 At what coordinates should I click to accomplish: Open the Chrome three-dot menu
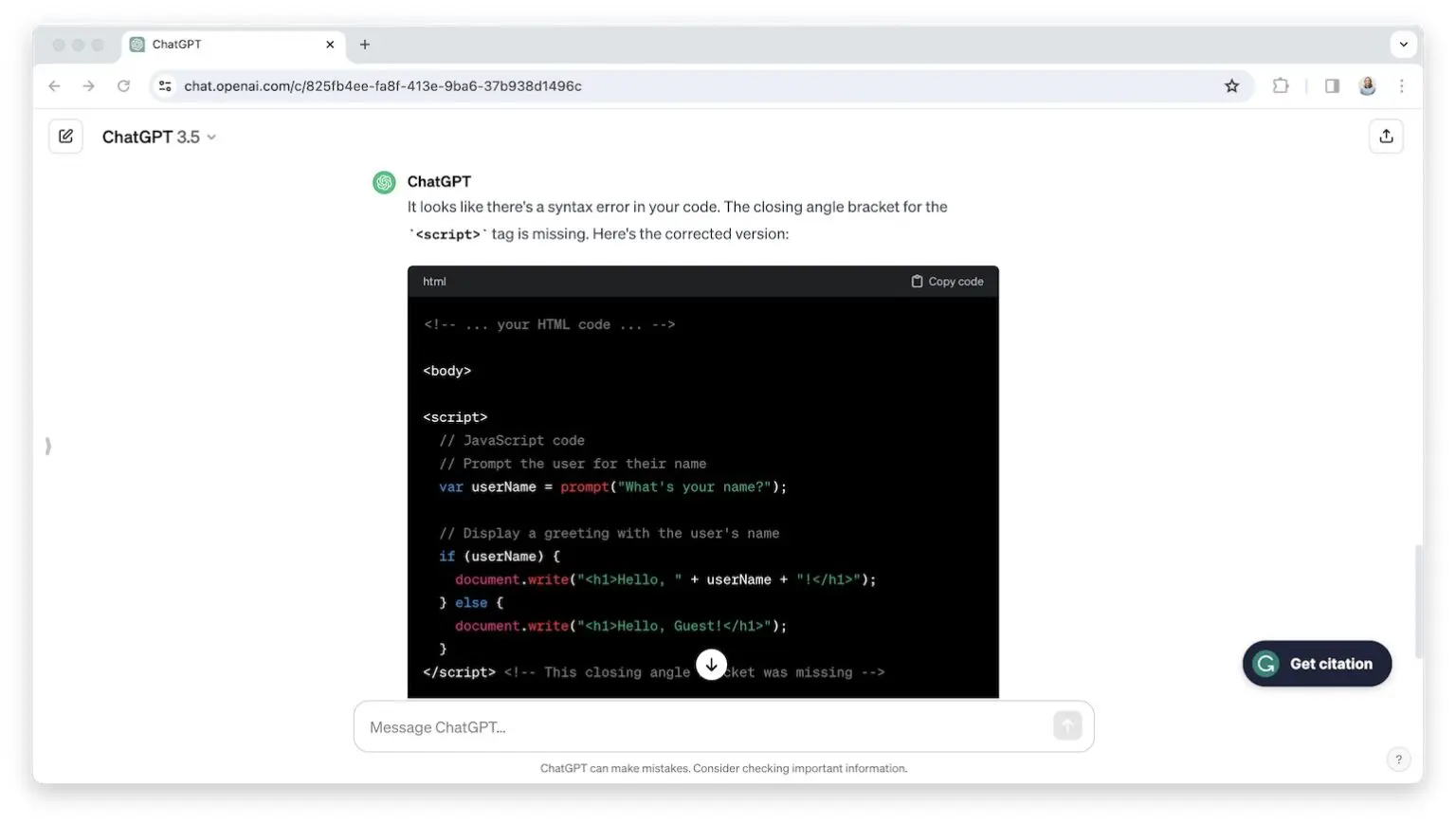(1402, 85)
